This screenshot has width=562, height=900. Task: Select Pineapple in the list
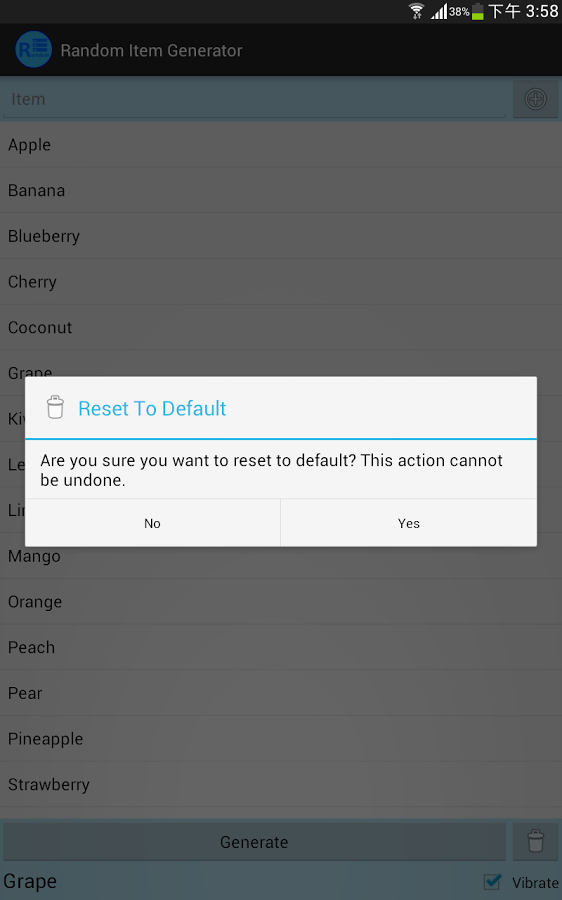tap(281, 739)
